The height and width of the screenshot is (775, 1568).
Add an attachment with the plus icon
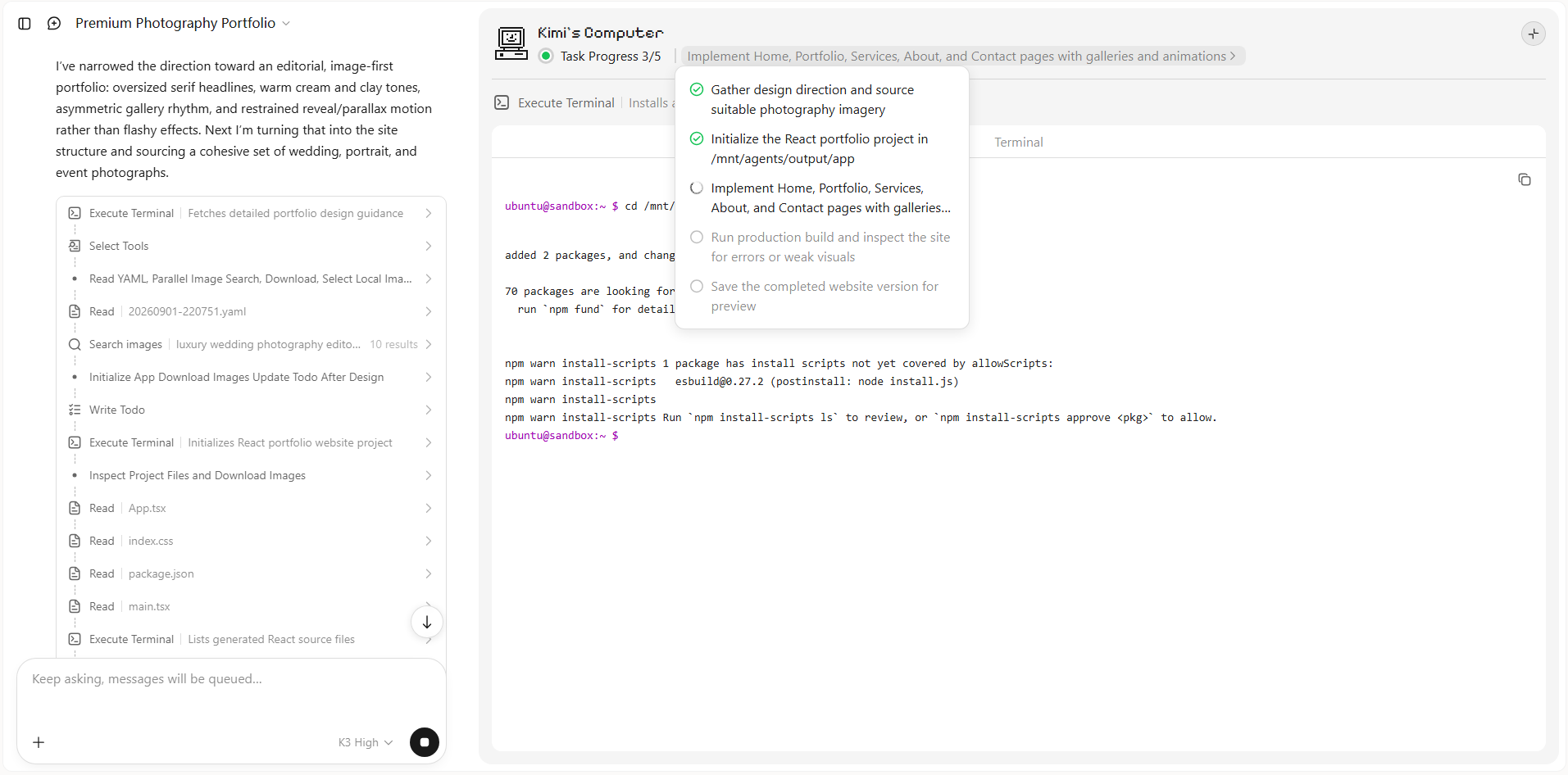39,742
